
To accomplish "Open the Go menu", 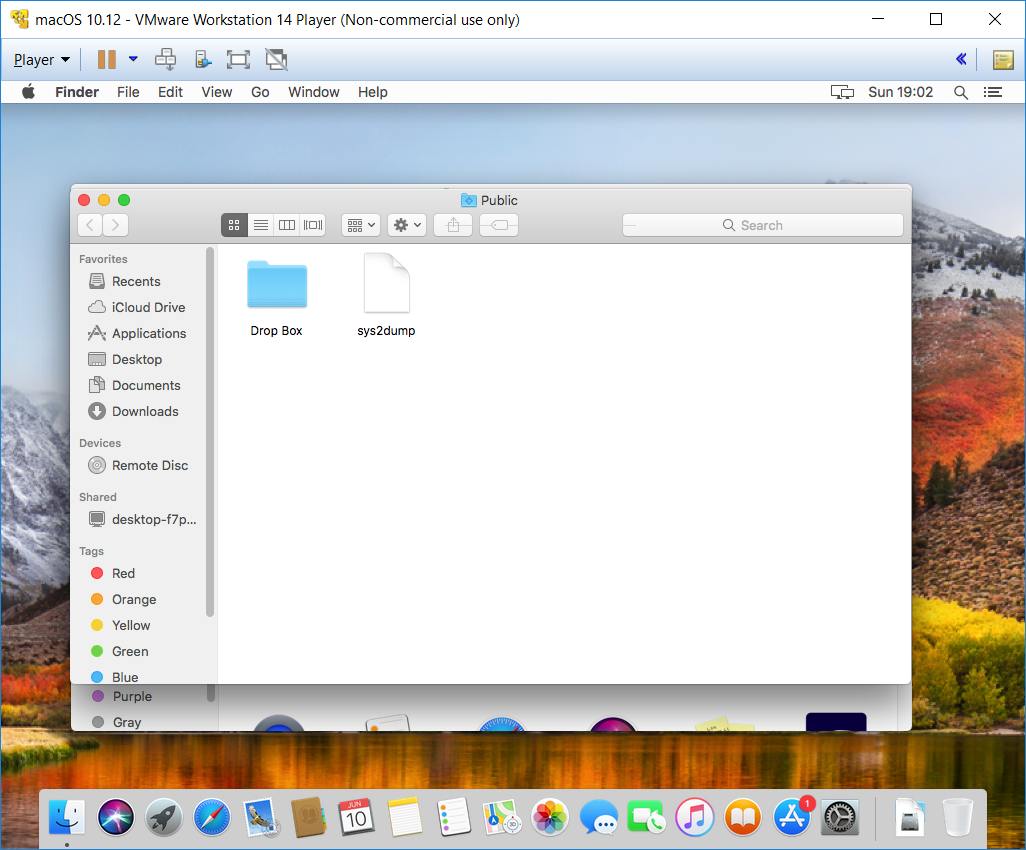I will [260, 92].
